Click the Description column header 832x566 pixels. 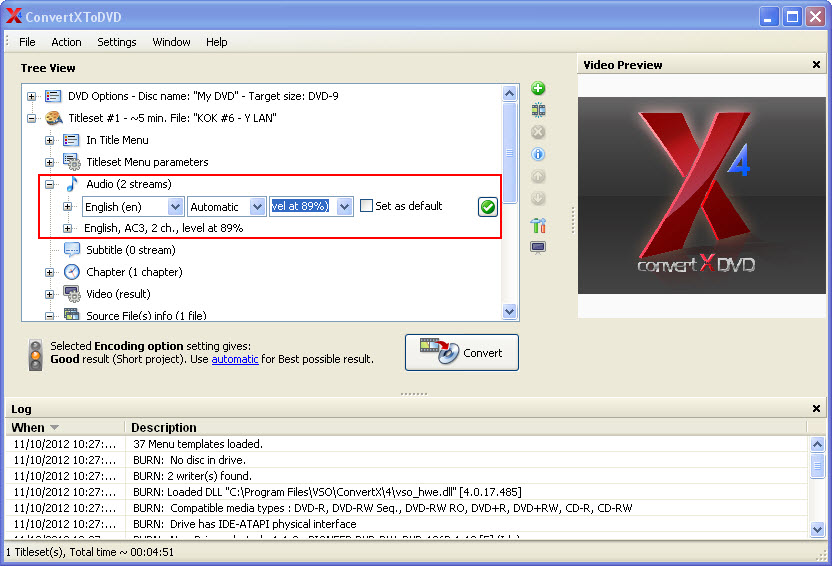[465, 428]
